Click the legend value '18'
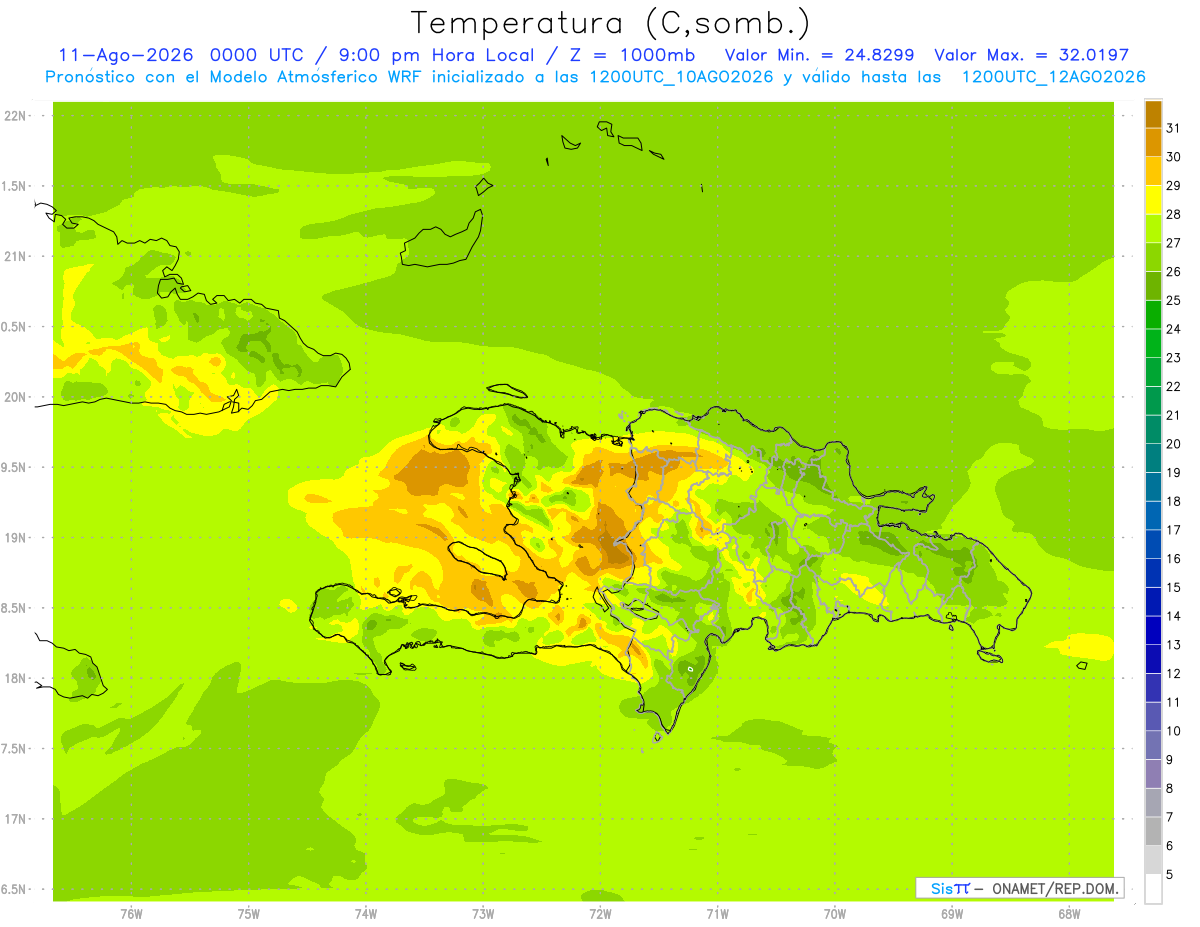Screen dimensions: 1200x927 (x=1173, y=501)
